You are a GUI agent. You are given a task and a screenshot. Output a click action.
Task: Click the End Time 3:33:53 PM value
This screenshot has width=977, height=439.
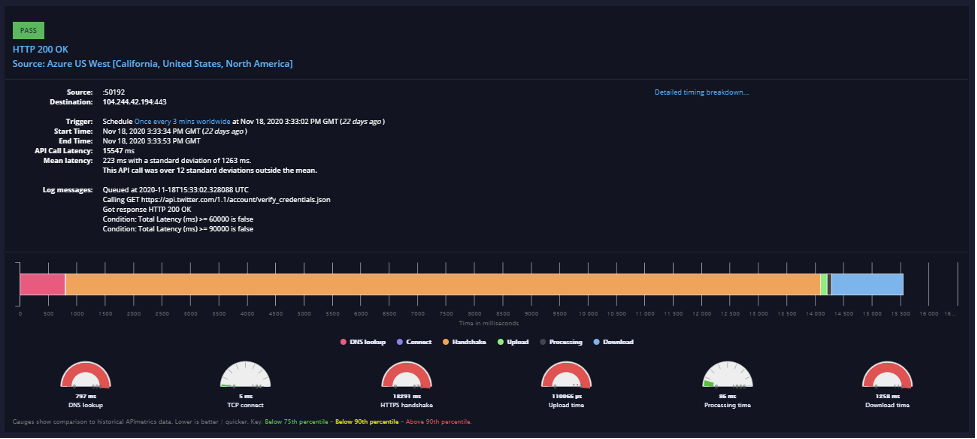point(151,141)
